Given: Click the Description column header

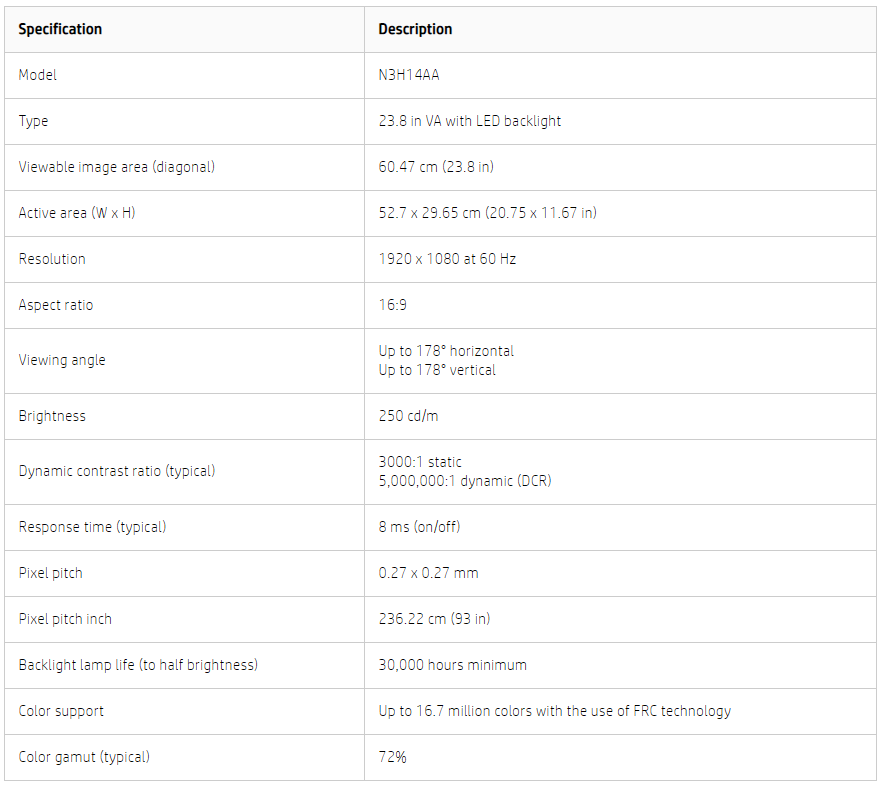Looking at the screenshot, I should [415, 29].
